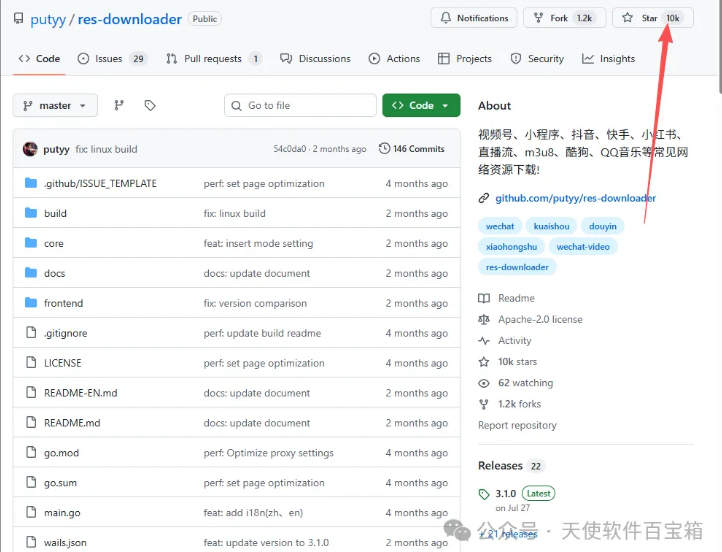The height and width of the screenshot is (552, 722).
Task: Open the README.md file
Action: click(x=72, y=423)
